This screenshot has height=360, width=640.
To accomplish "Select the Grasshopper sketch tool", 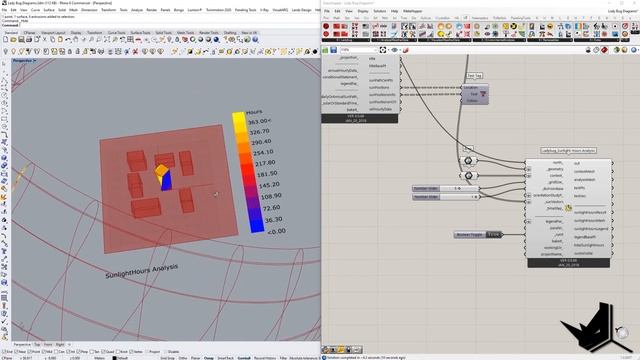I will coord(406,50).
